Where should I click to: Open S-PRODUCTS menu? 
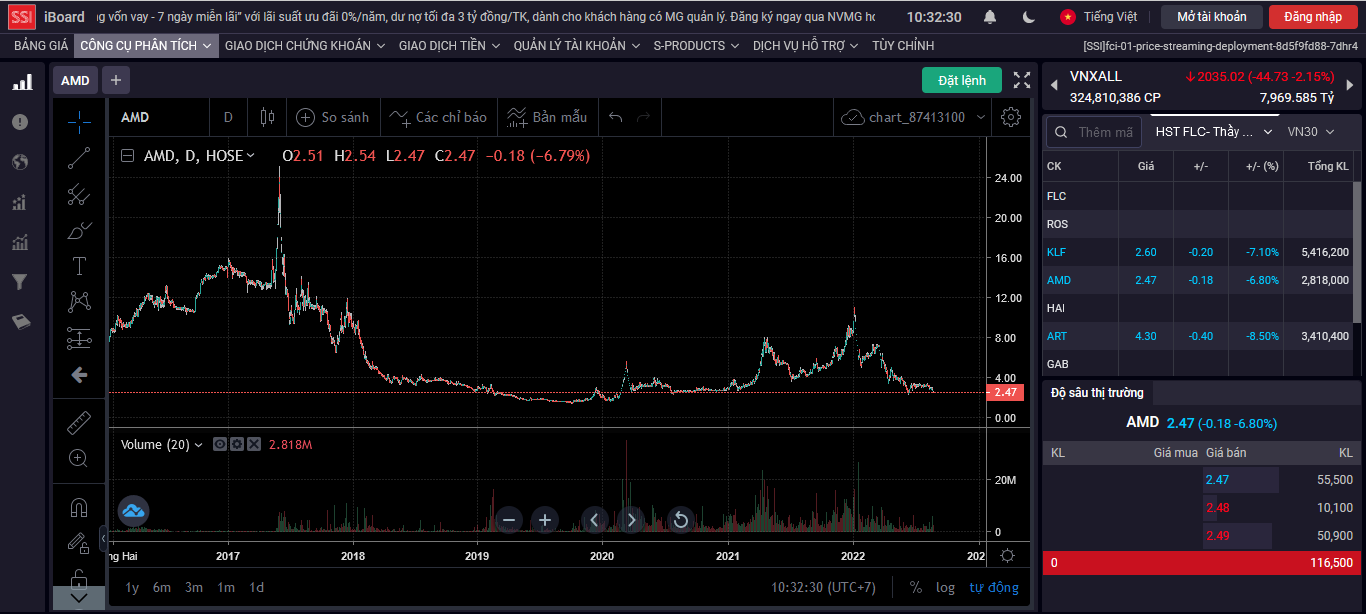pos(696,45)
